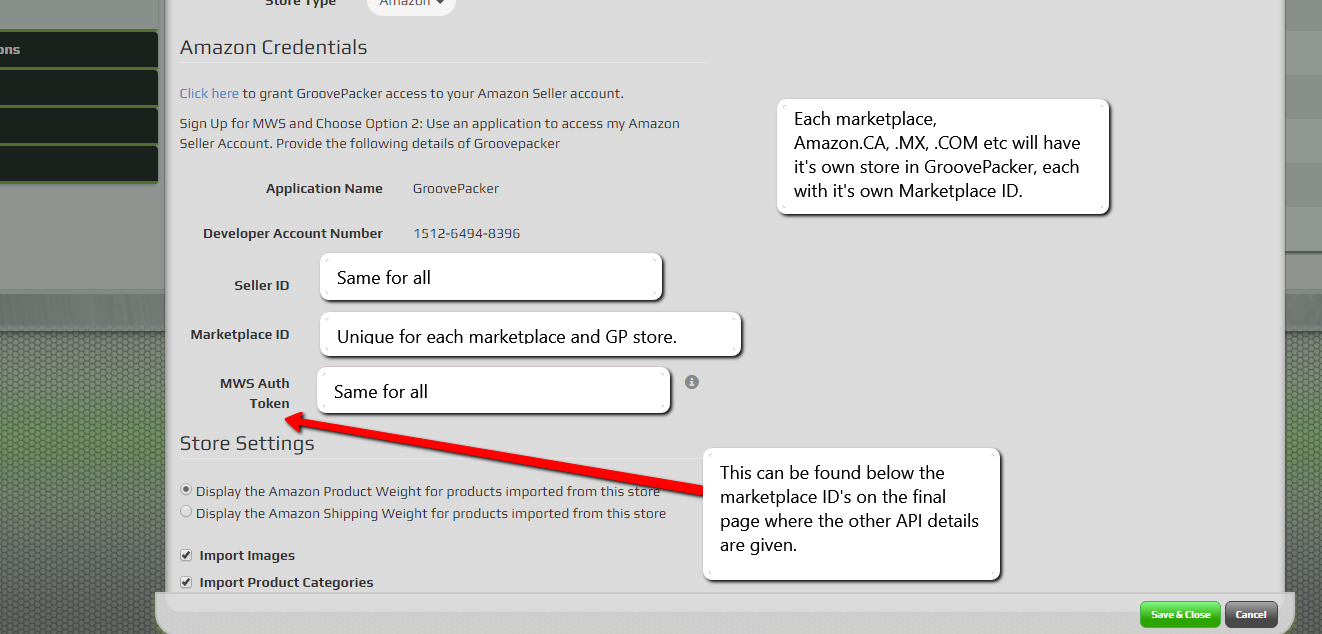The image size is (1322, 634).
Task: Click the Store Settings heading
Action: [247, 443]
